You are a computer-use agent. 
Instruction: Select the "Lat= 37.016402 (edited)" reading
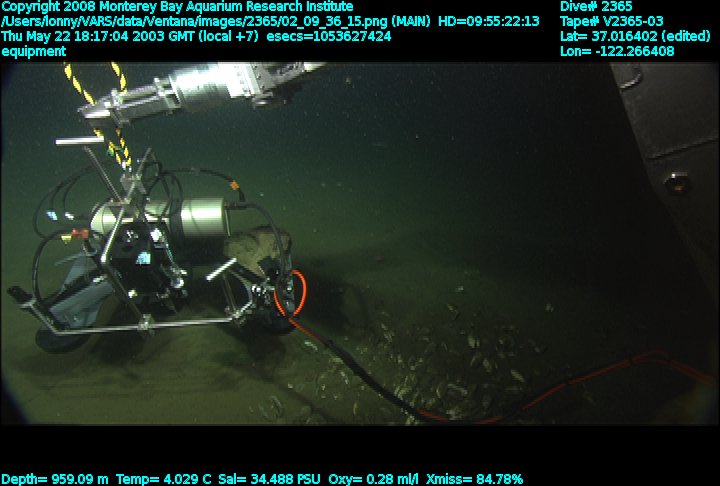tap(635, 37)
